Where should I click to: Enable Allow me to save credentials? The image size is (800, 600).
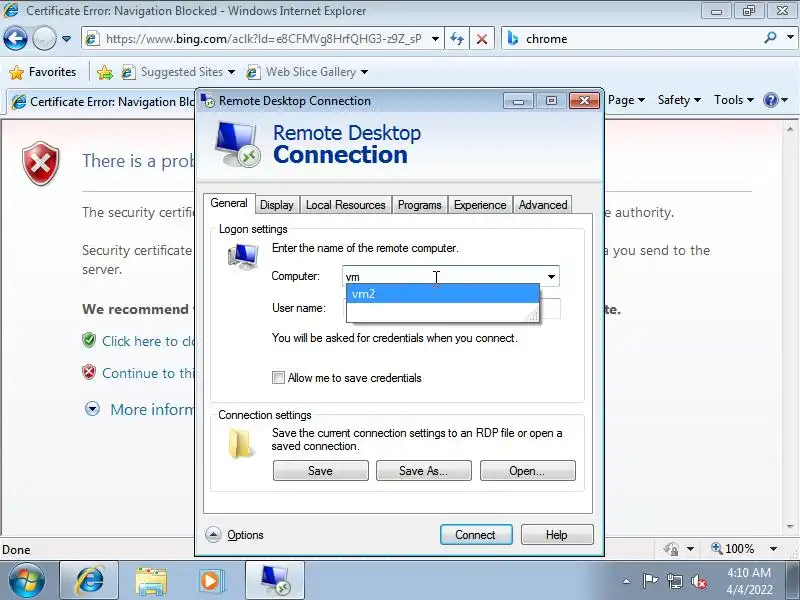click(x=279, y=378)
